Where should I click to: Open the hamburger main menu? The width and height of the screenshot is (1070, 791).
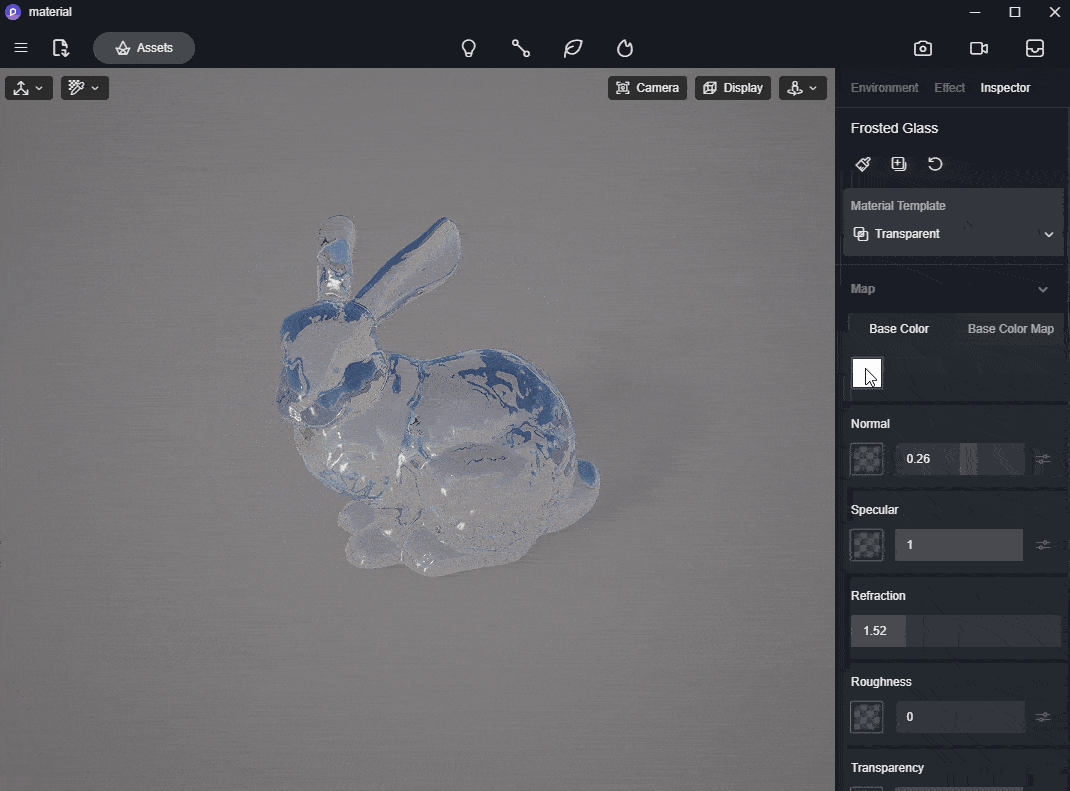20,48
